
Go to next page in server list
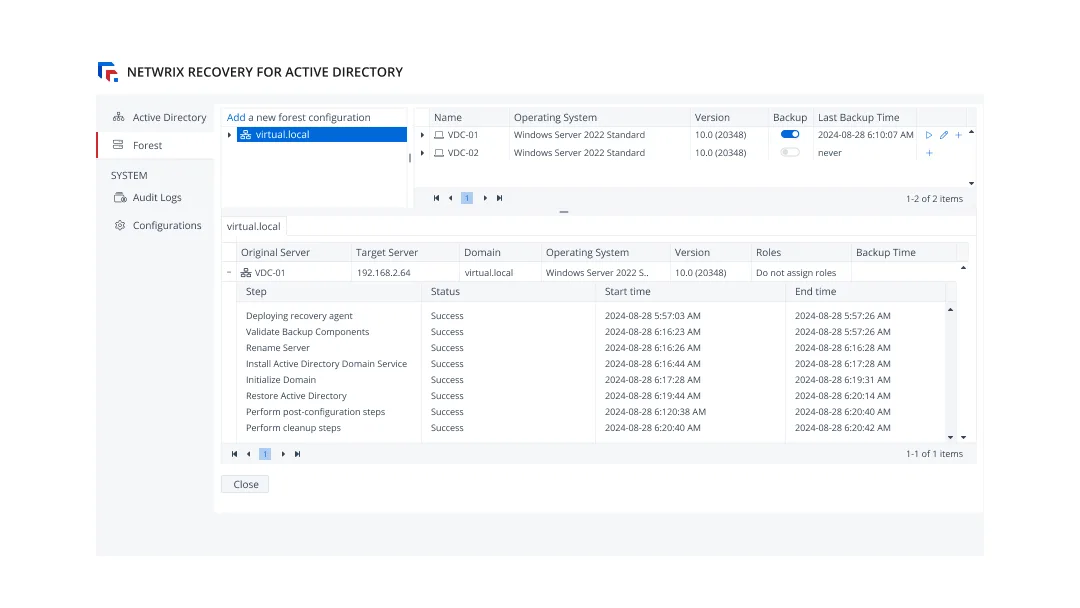tap(485, 198)
